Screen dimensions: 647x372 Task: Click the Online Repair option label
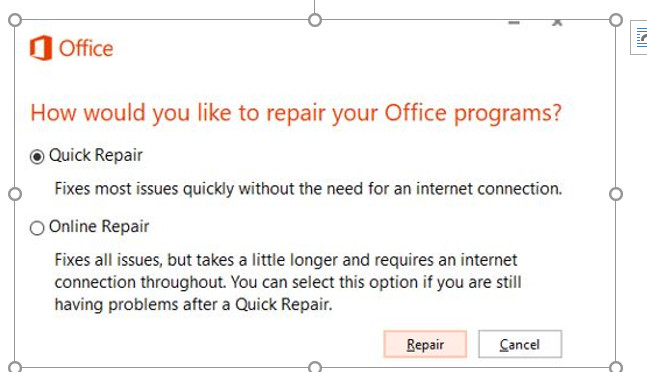point(99,226)
